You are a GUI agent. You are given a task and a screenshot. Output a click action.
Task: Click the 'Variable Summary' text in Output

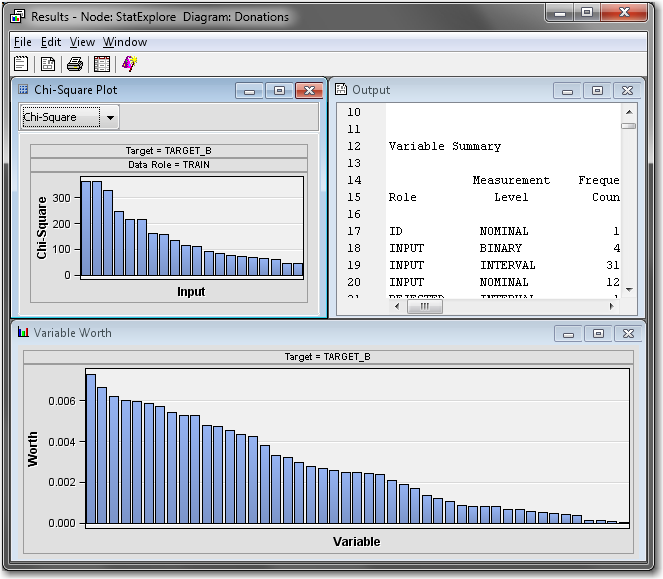444,146
